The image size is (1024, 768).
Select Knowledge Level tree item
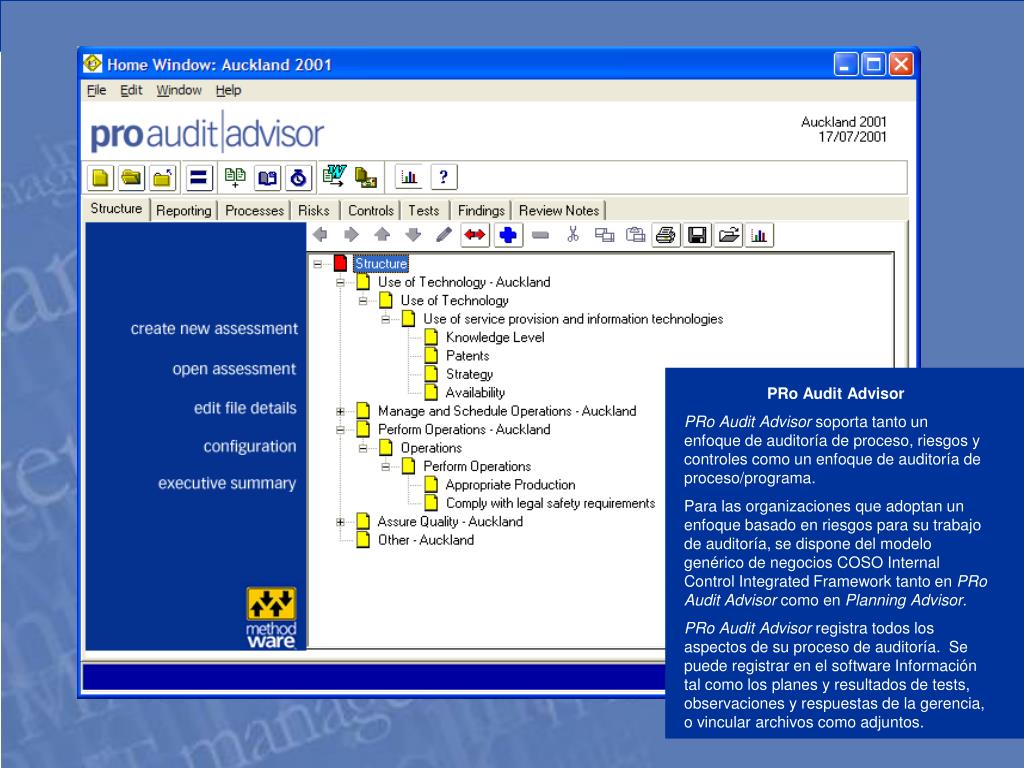[x=495, y=338]
